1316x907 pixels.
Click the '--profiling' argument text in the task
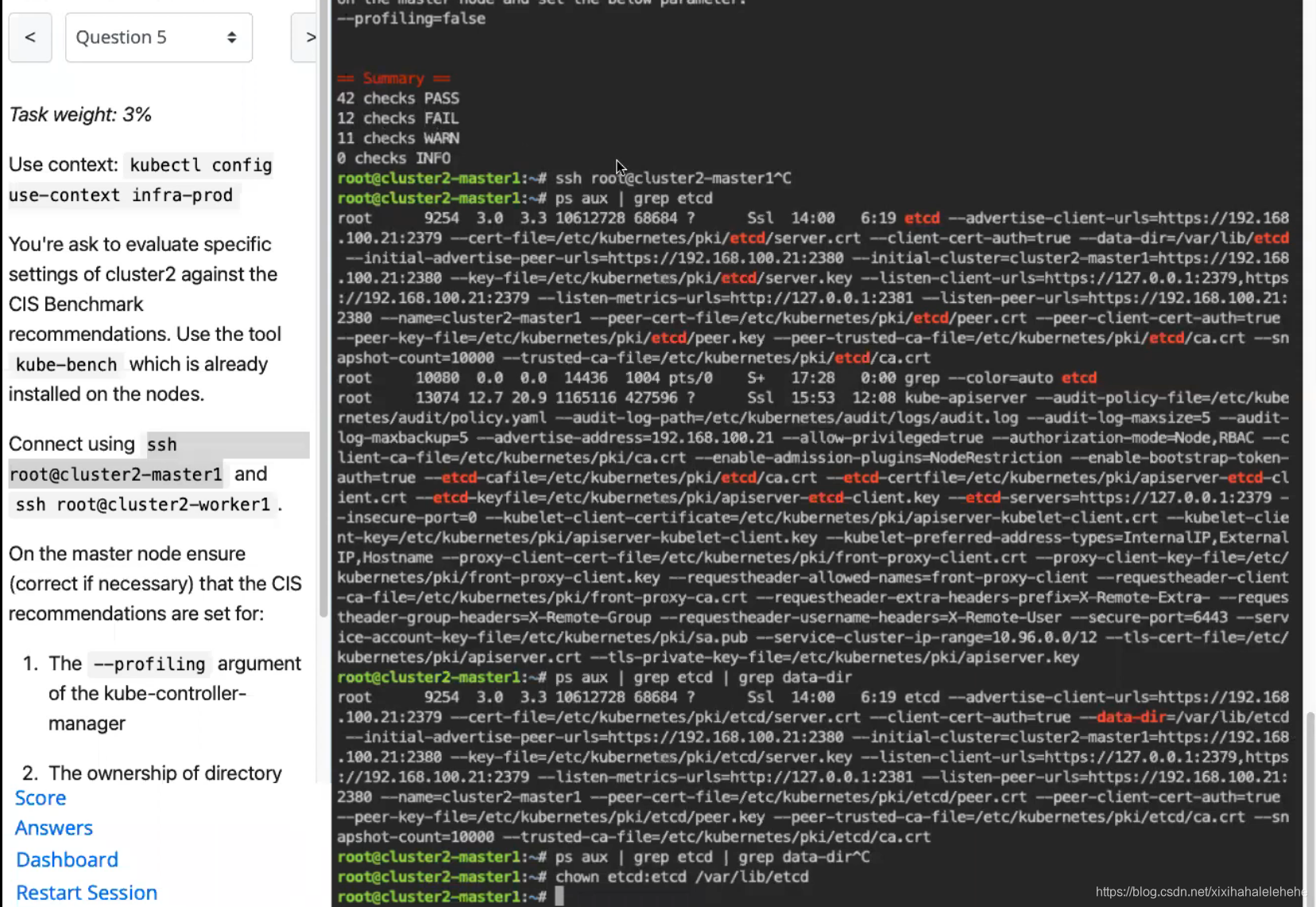pyautogui.click(x=149, y=665)
